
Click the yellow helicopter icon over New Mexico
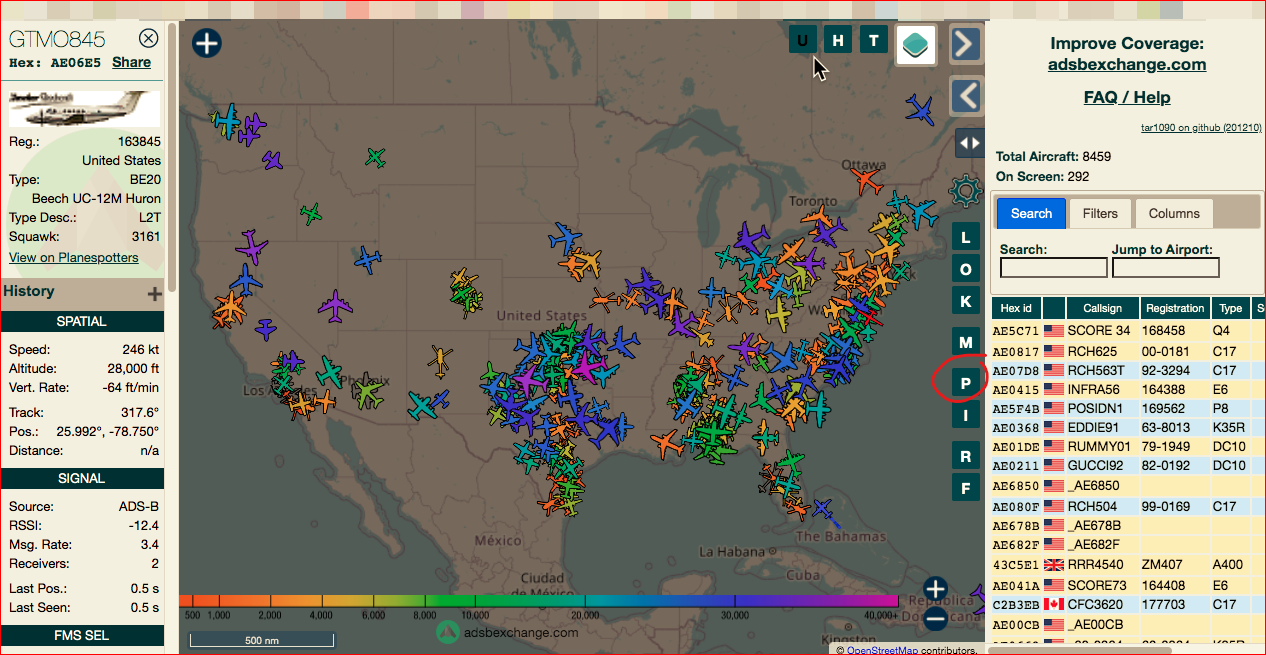tap(440, 359)
